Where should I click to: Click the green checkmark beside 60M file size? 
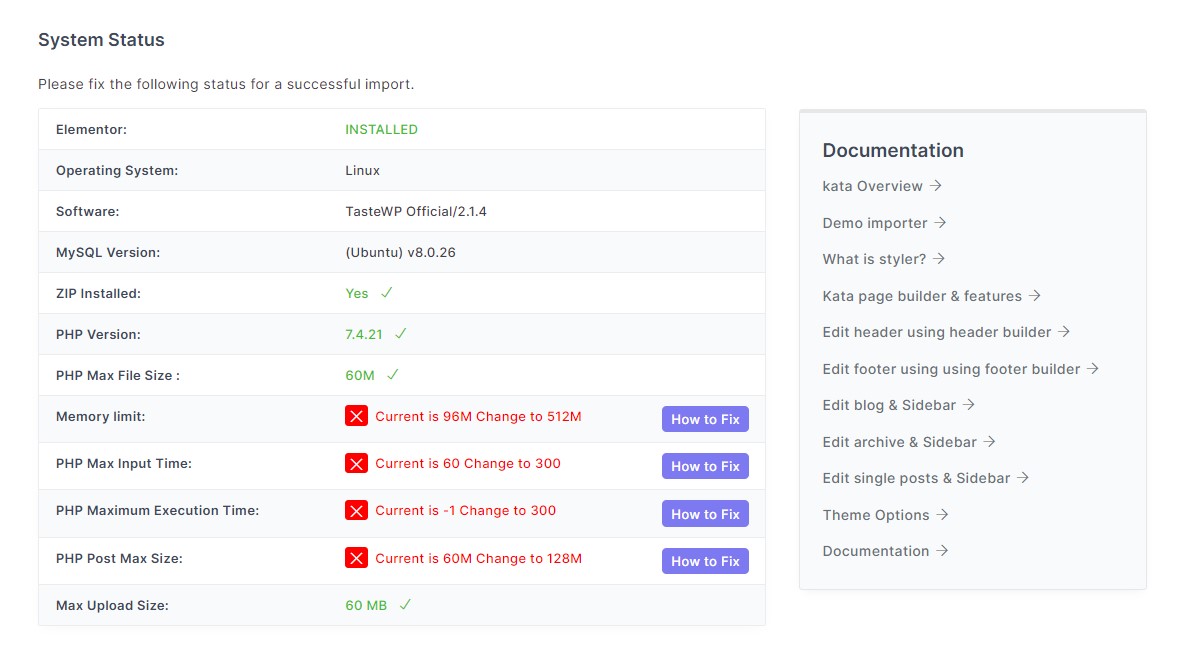tap(393, 375)
